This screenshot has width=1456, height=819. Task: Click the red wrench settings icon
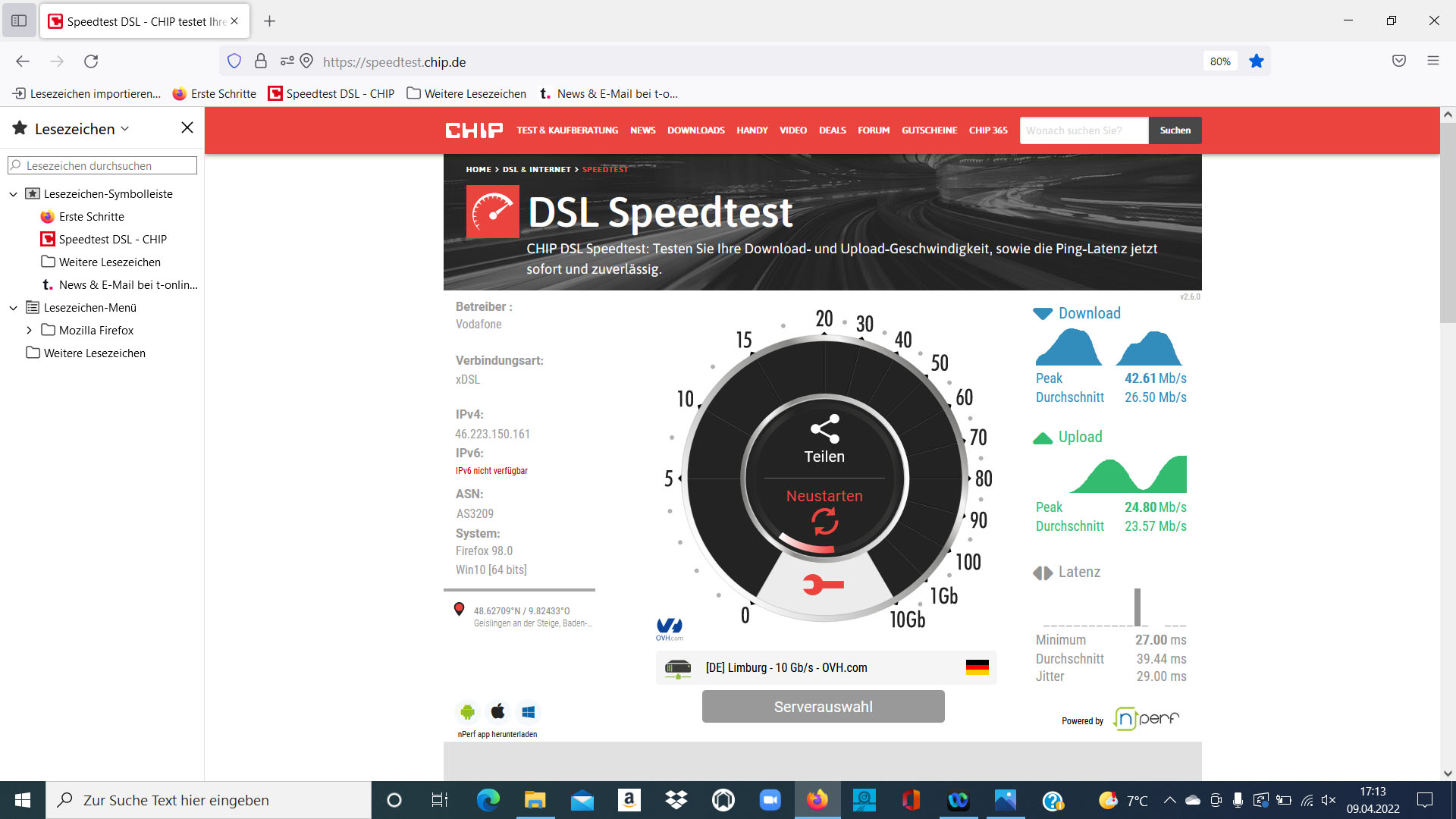tap(823, 585)
